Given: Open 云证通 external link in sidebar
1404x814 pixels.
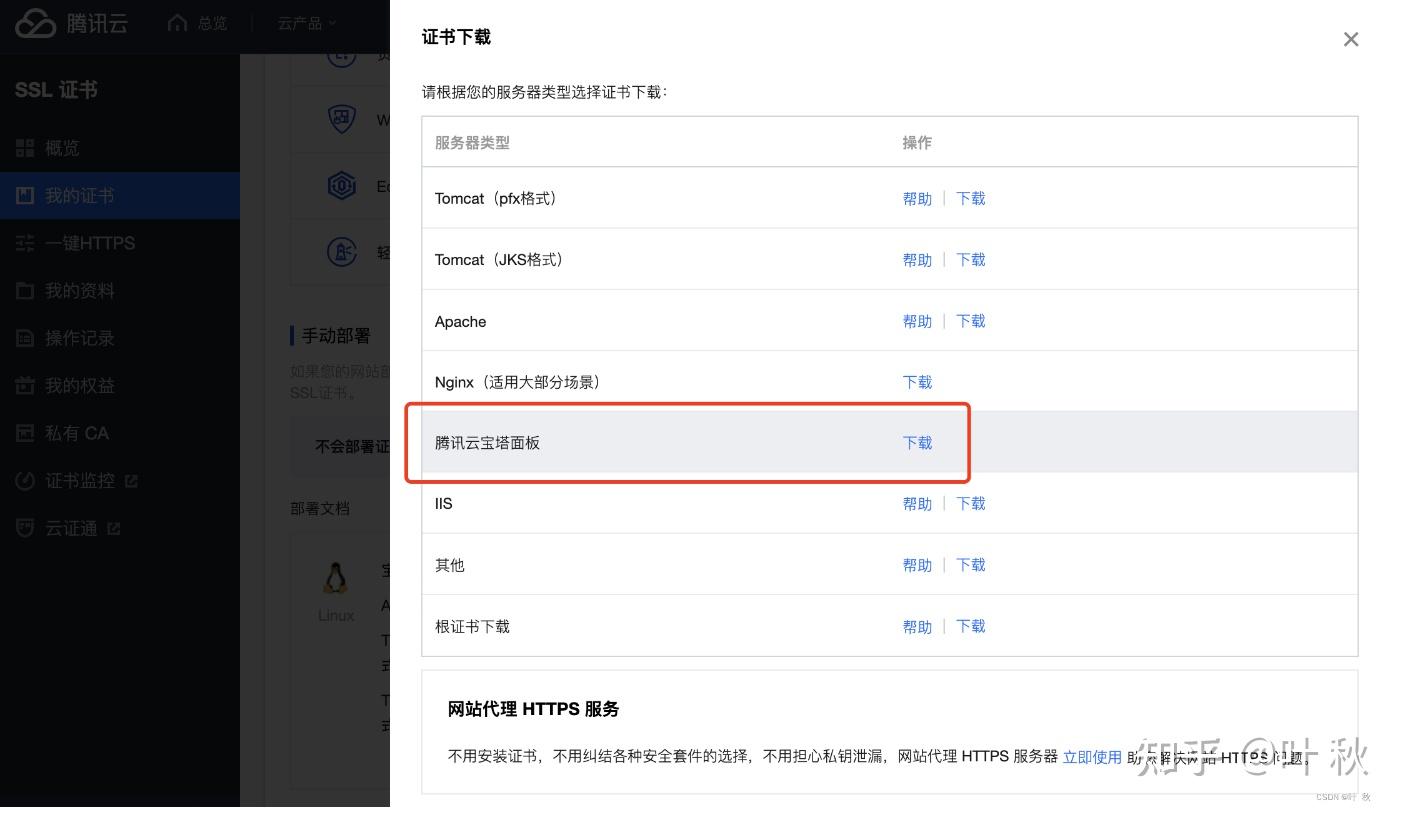Looking at the screenshot, I should 70,528.
